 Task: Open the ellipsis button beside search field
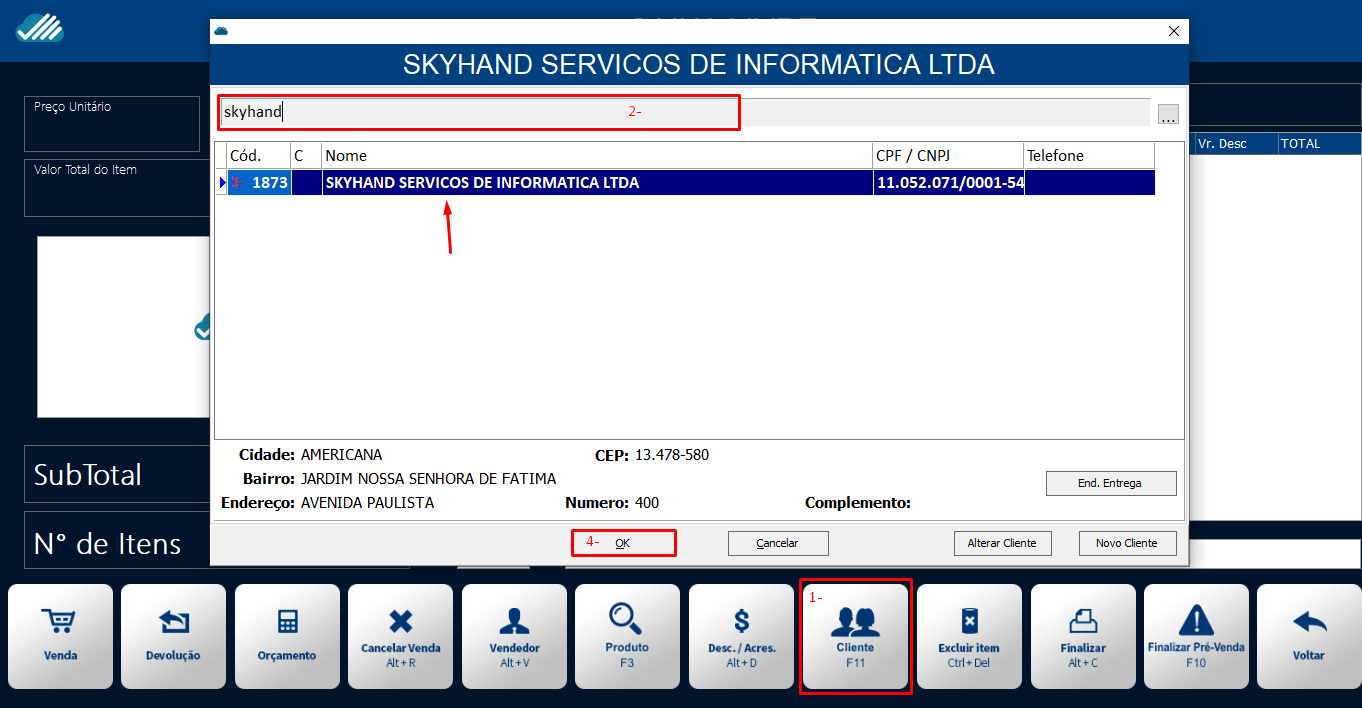pos(1168,114)
